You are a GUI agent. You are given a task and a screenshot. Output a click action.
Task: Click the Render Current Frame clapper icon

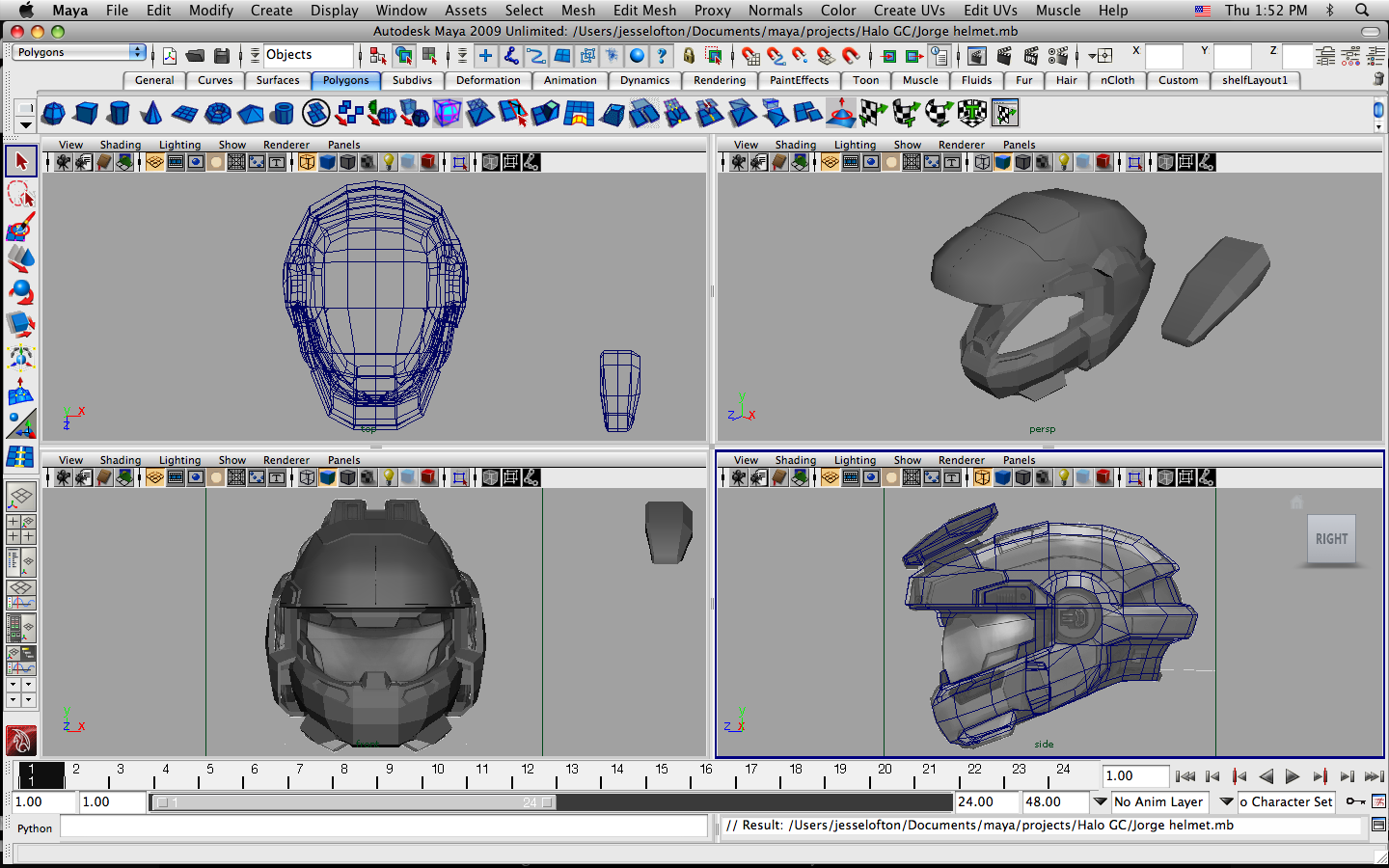(x=1004, y=56)
